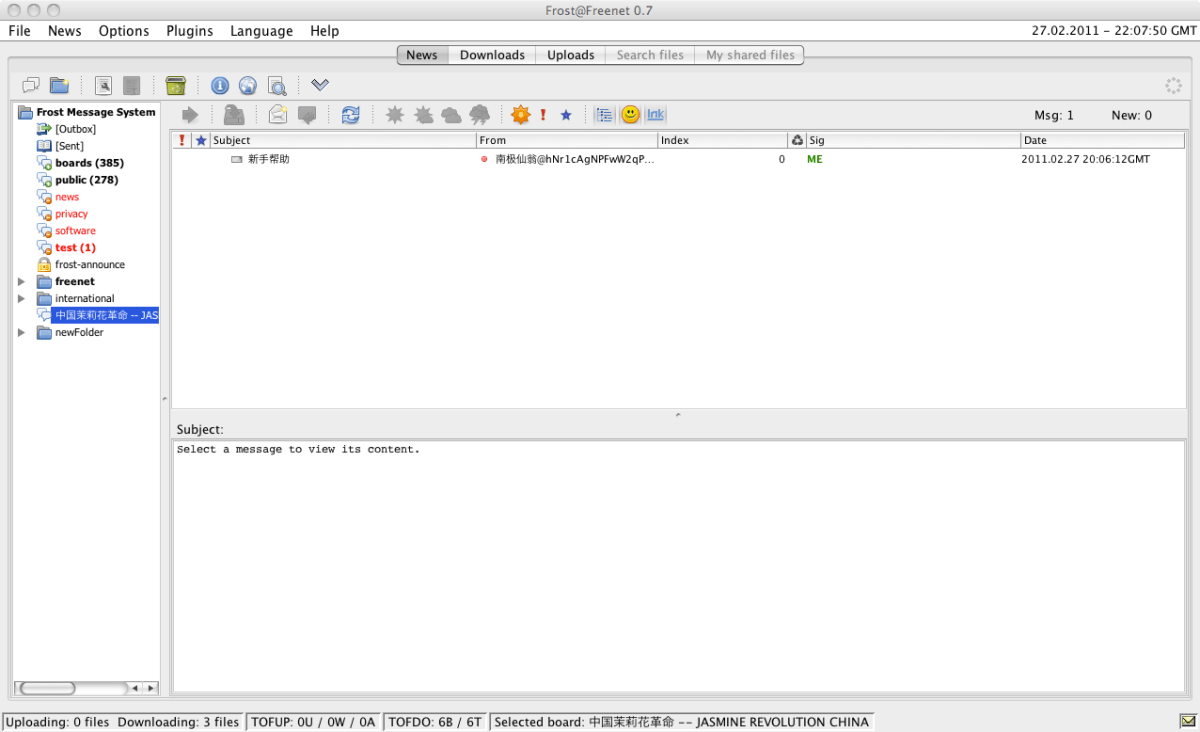The height and width of the screenshot is (732, 1200).
Task: Select the boards (385) board
Action: 80,163
